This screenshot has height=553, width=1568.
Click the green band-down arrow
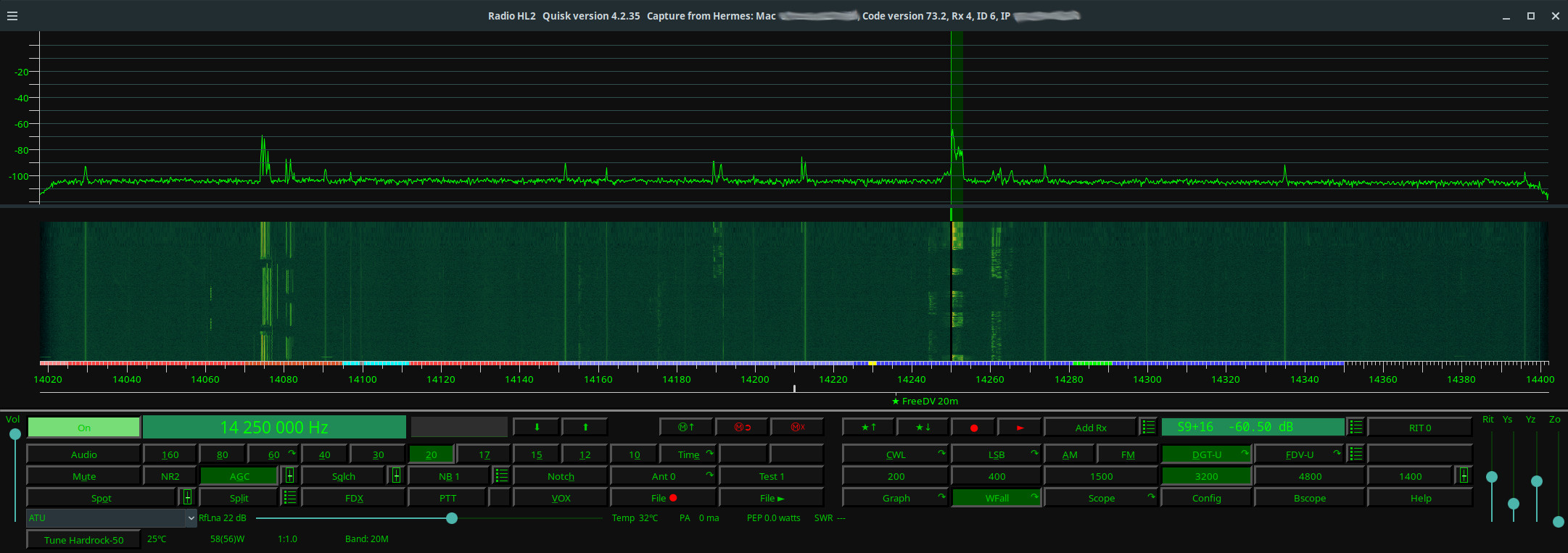pos(537,427)
